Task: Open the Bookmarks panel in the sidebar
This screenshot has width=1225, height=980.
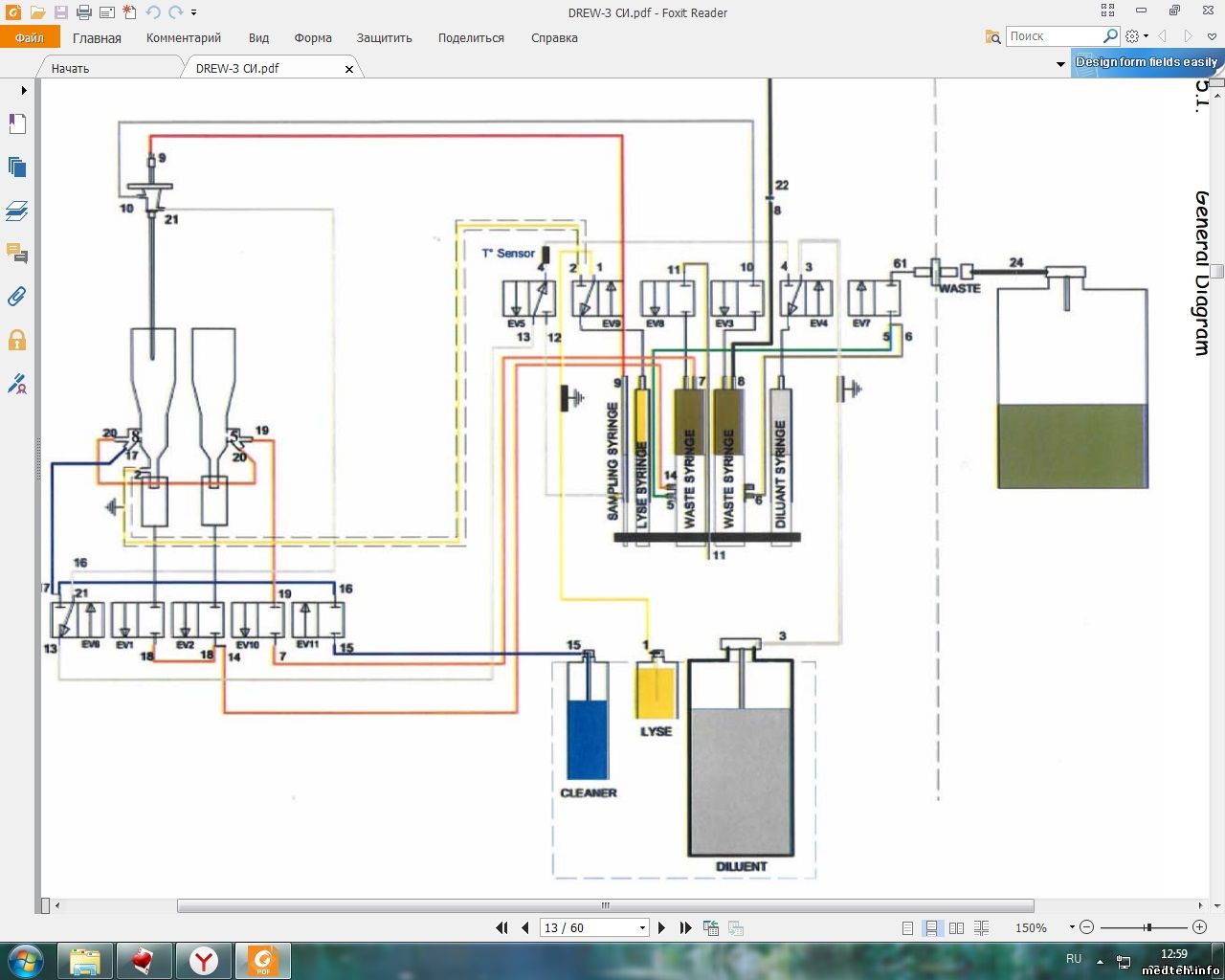Action: click(17, 123)
